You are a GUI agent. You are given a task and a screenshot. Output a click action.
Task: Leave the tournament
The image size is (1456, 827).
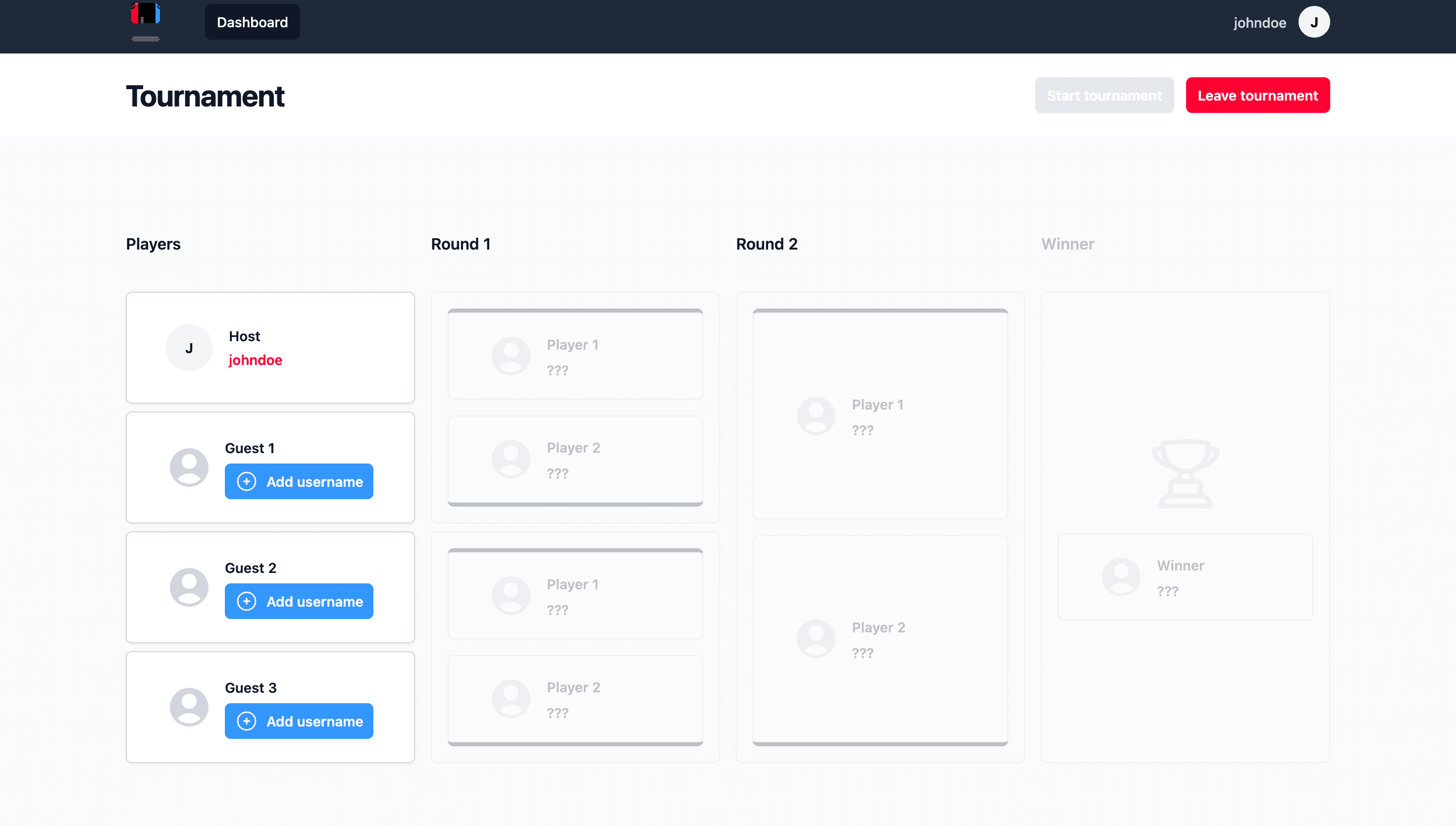point(1258,96)
